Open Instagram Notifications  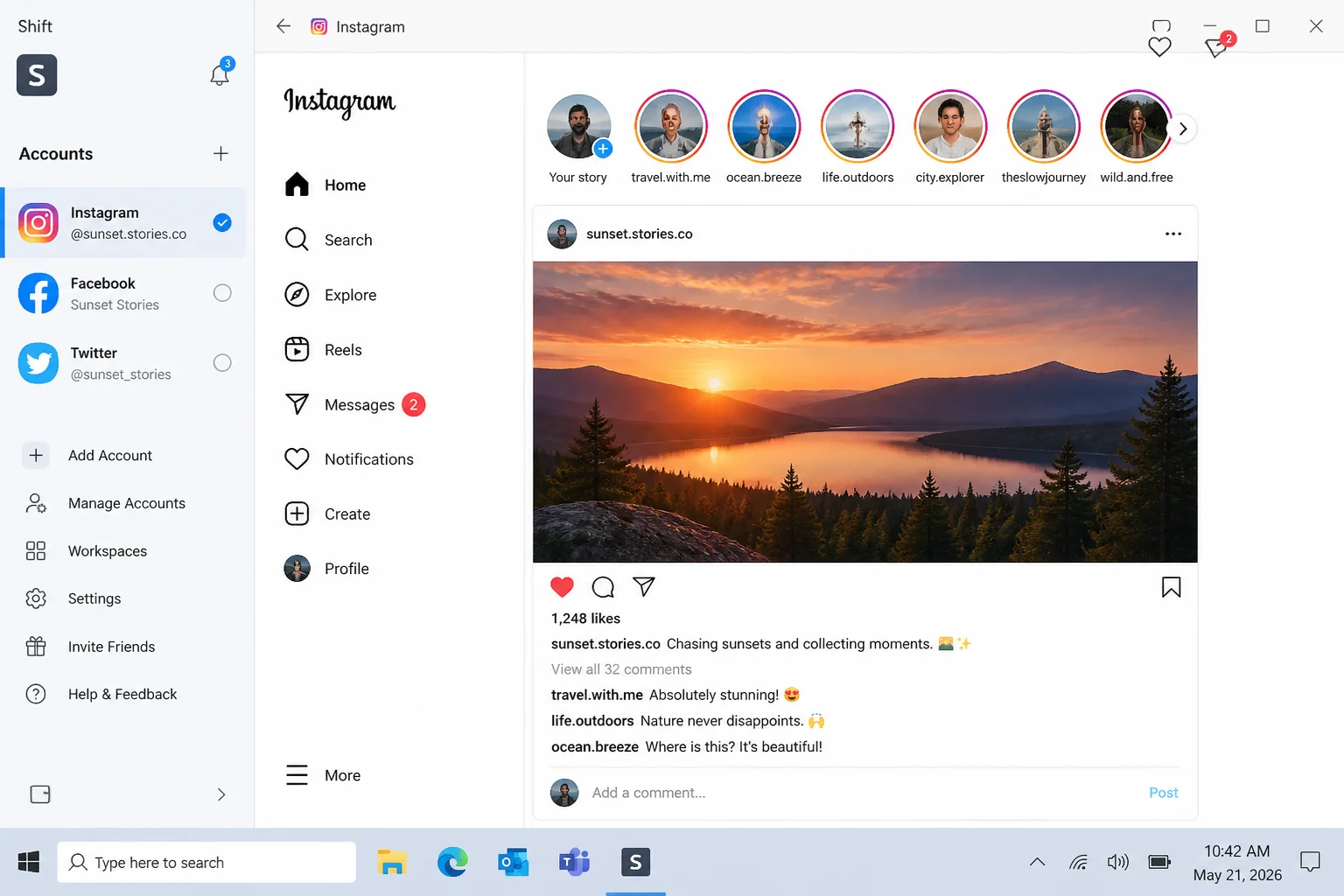coord(349,459)
